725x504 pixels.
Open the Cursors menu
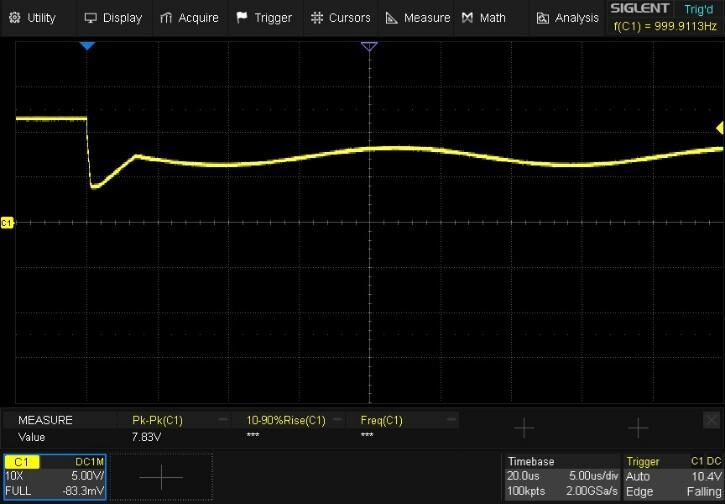coord(341,18)
